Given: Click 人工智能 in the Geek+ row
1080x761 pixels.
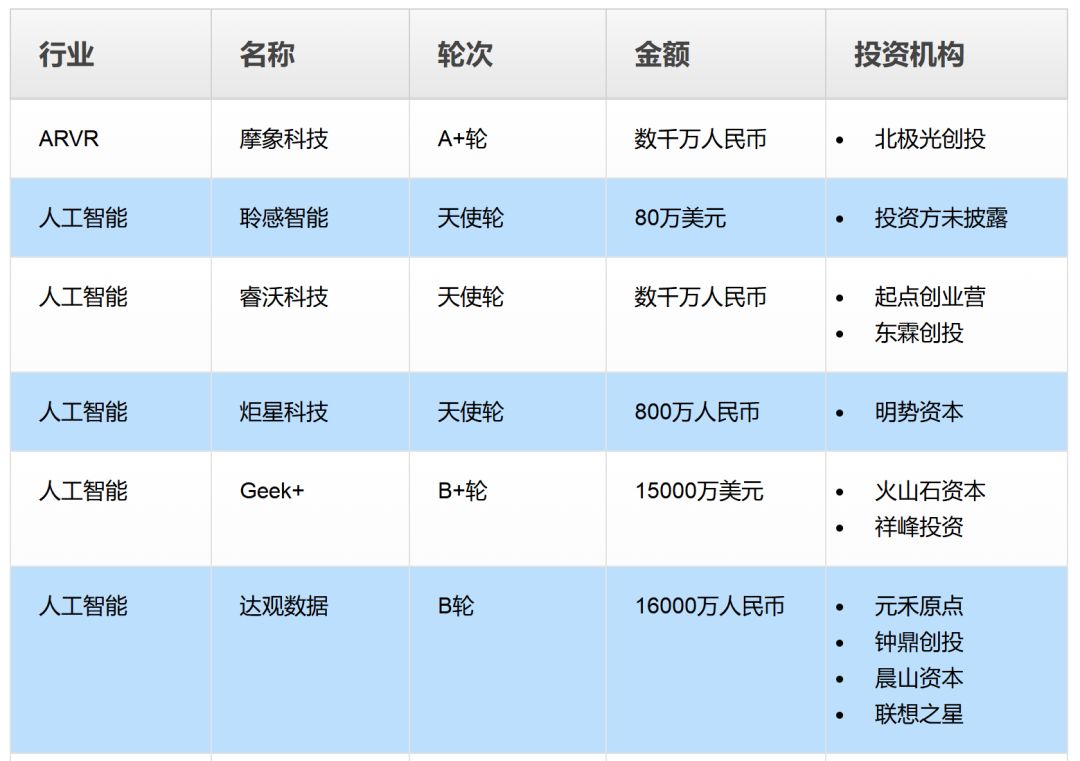Looking at the screenshot, I should point(83,490).
